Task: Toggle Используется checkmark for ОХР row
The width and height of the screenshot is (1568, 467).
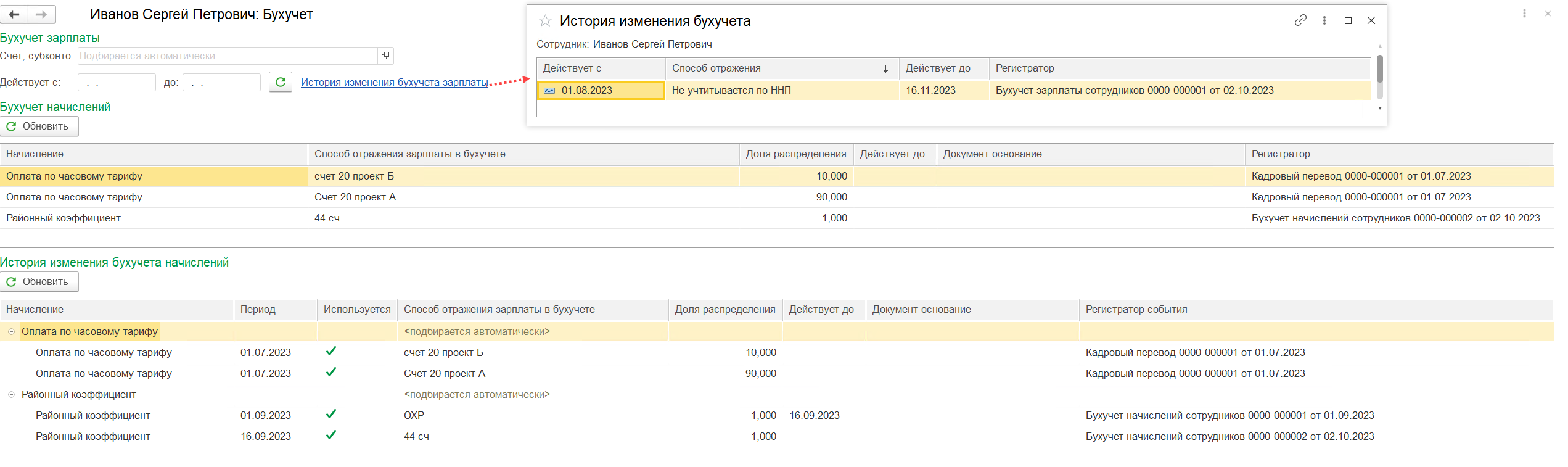Action: [331, 415]
